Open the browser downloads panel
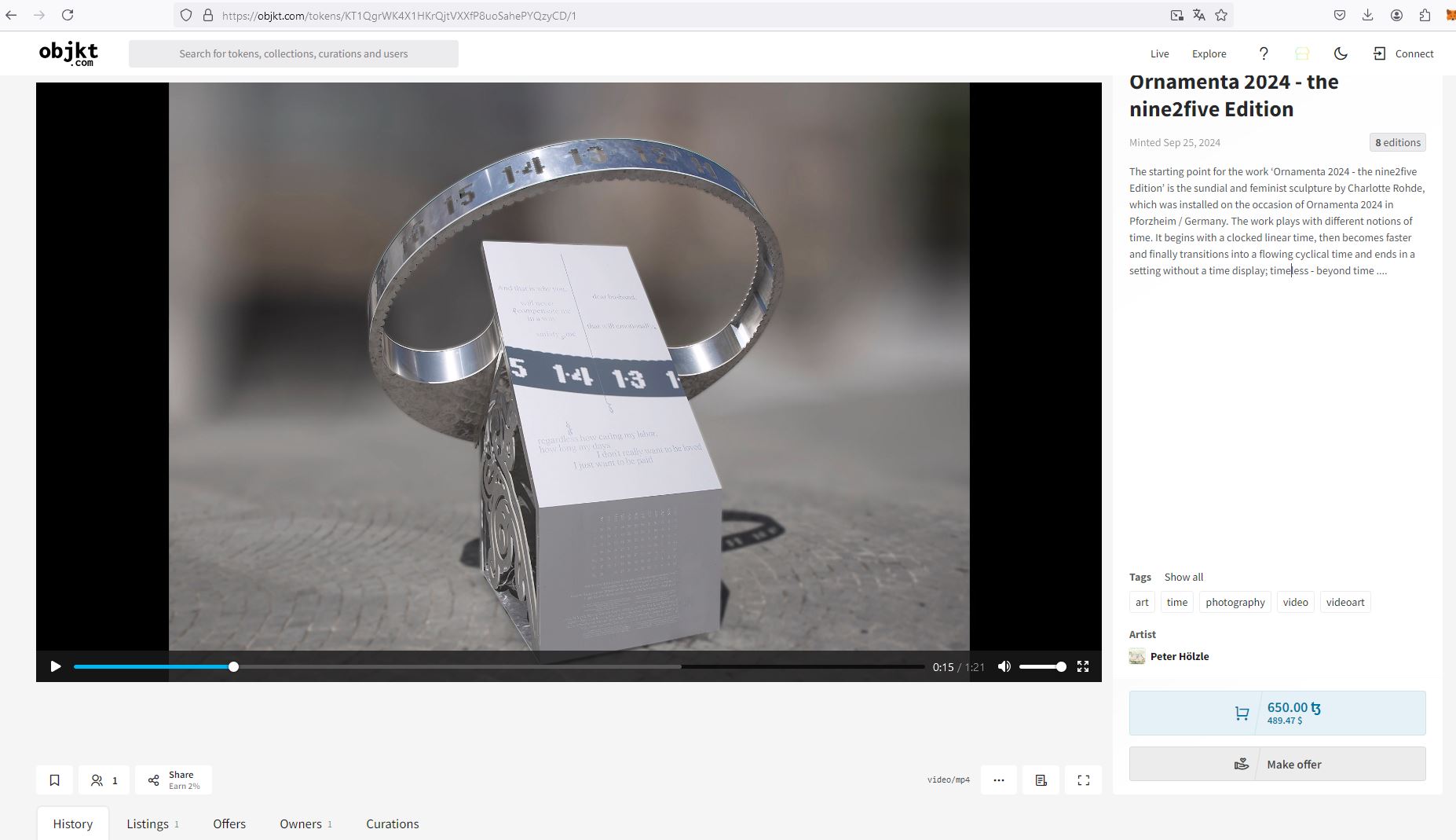Image resolution: width=1456 pixels, height=840 pixels. click(x=1367, y=15)
